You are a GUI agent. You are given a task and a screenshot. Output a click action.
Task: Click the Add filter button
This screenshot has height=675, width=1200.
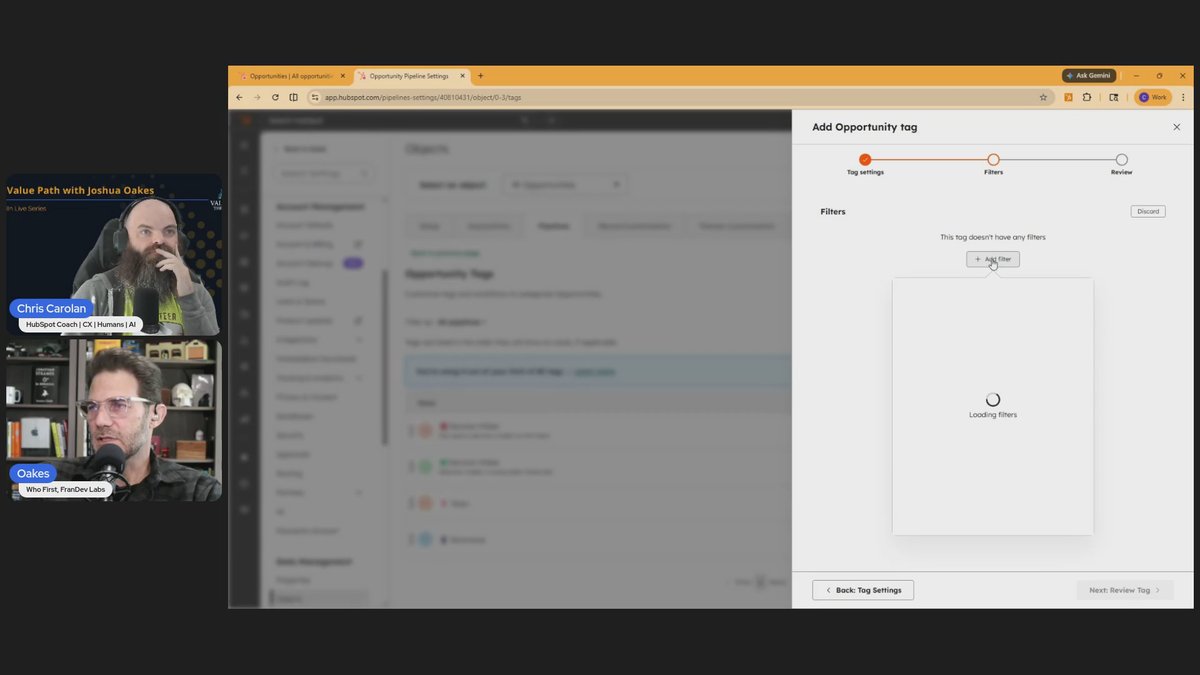pyautogui.click(x=993, y=259)
